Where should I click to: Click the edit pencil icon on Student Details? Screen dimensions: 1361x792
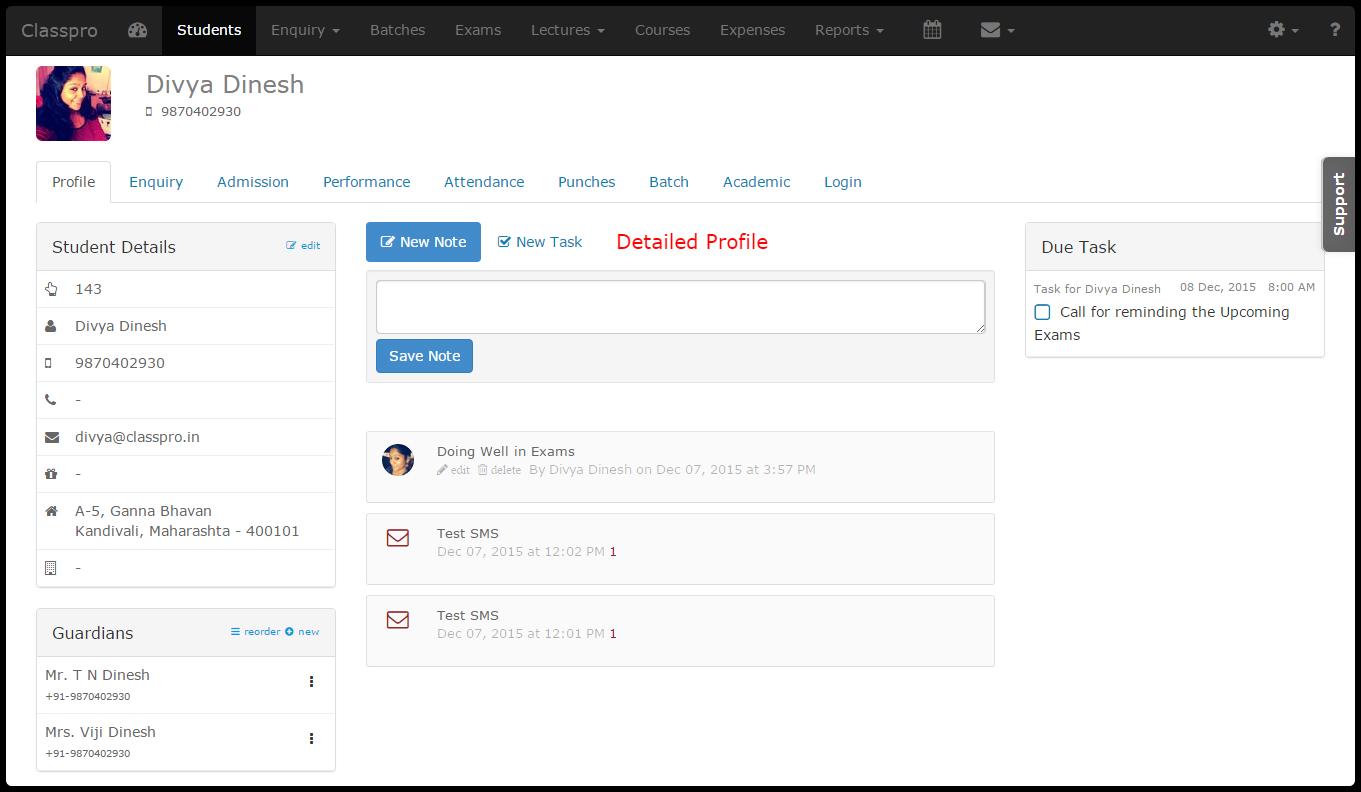point(303,244)
